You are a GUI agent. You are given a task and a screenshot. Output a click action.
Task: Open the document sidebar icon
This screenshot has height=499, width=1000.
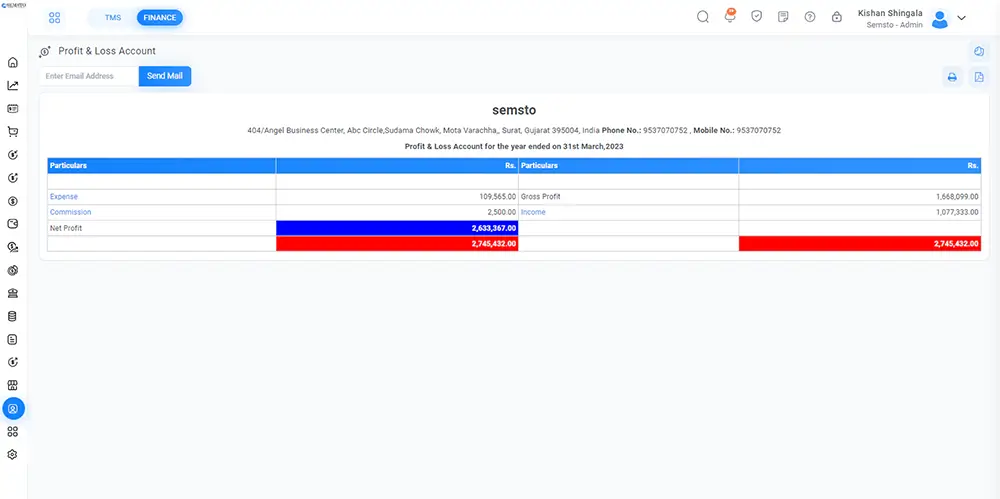click(13, 339)
